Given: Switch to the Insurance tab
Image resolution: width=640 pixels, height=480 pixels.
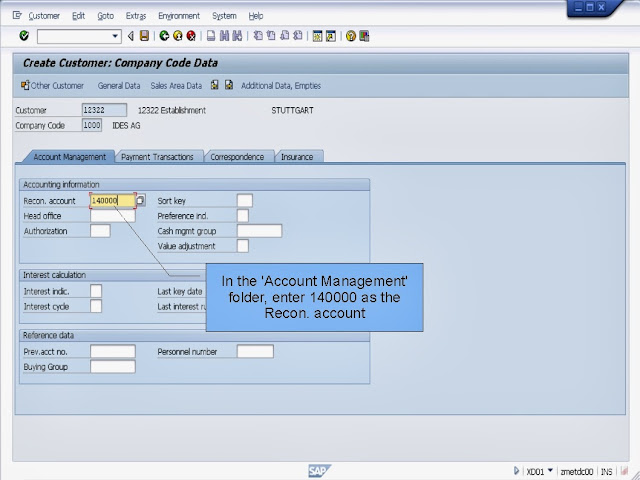Looking at the screenshot, I should [297, 157].
